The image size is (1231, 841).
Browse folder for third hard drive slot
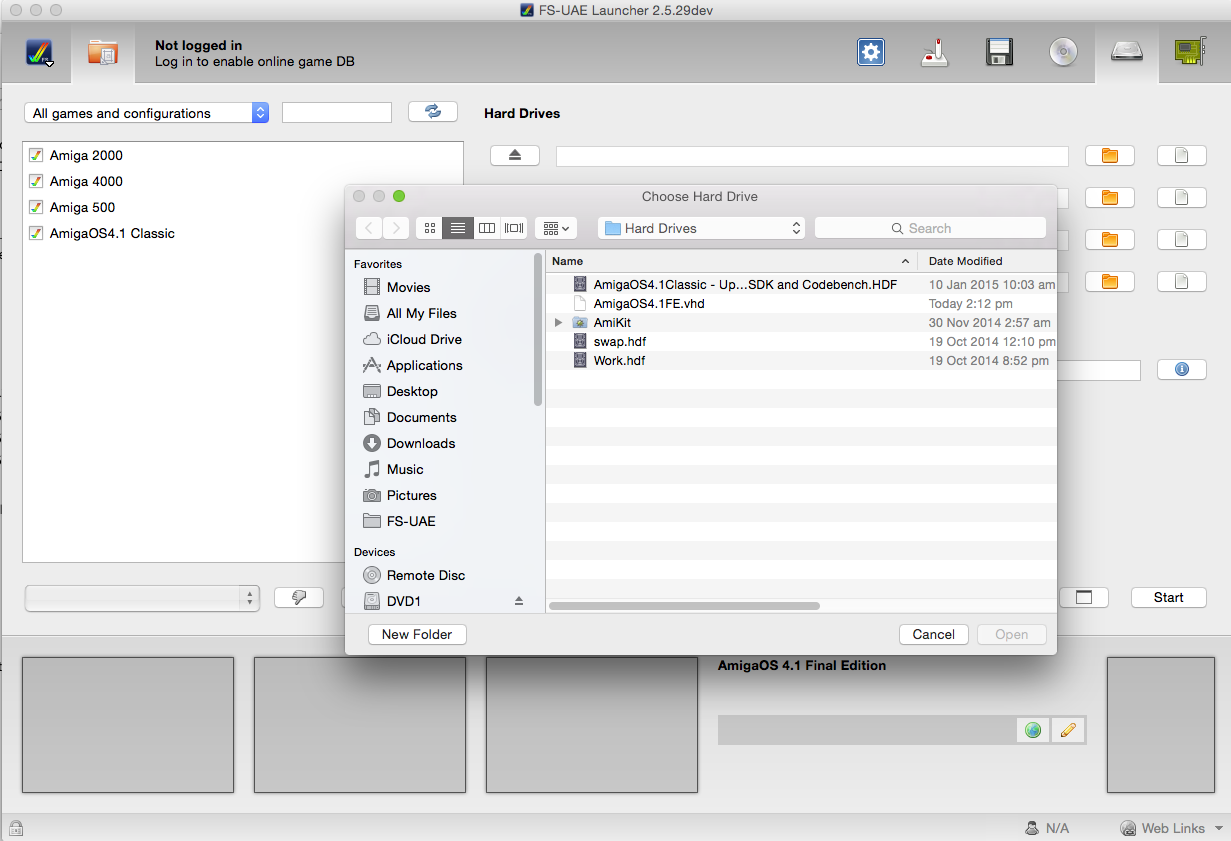[1109, 240]
